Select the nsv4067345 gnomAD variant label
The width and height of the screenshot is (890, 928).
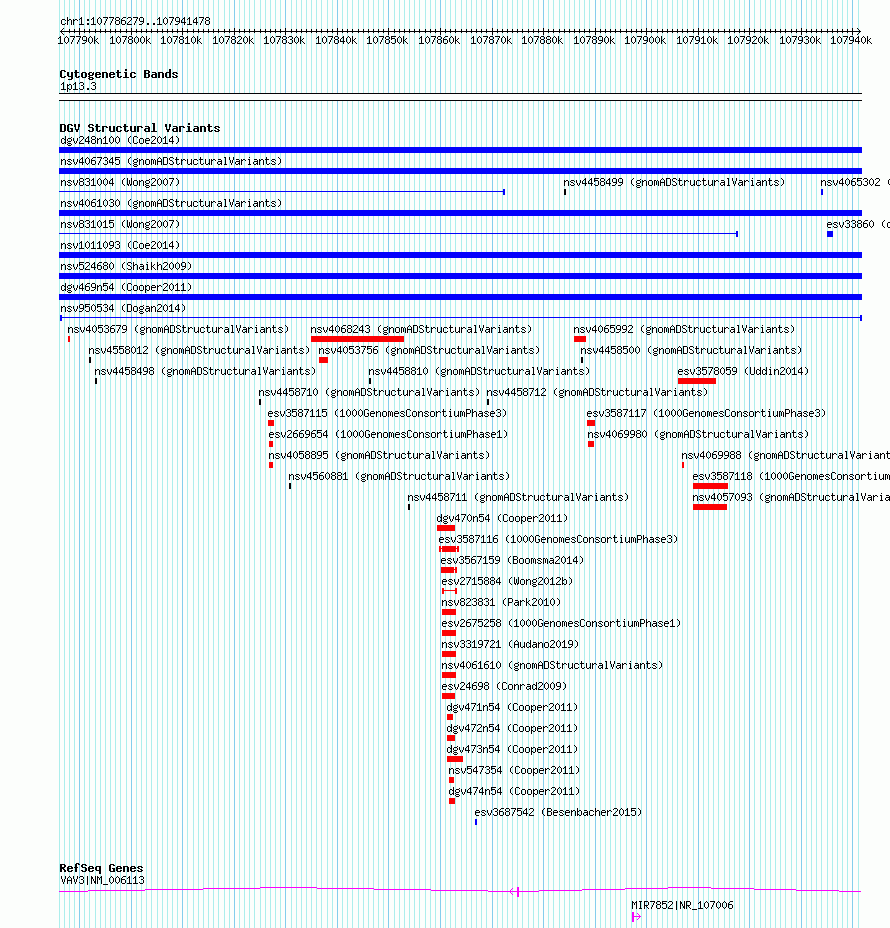[171, 161]
